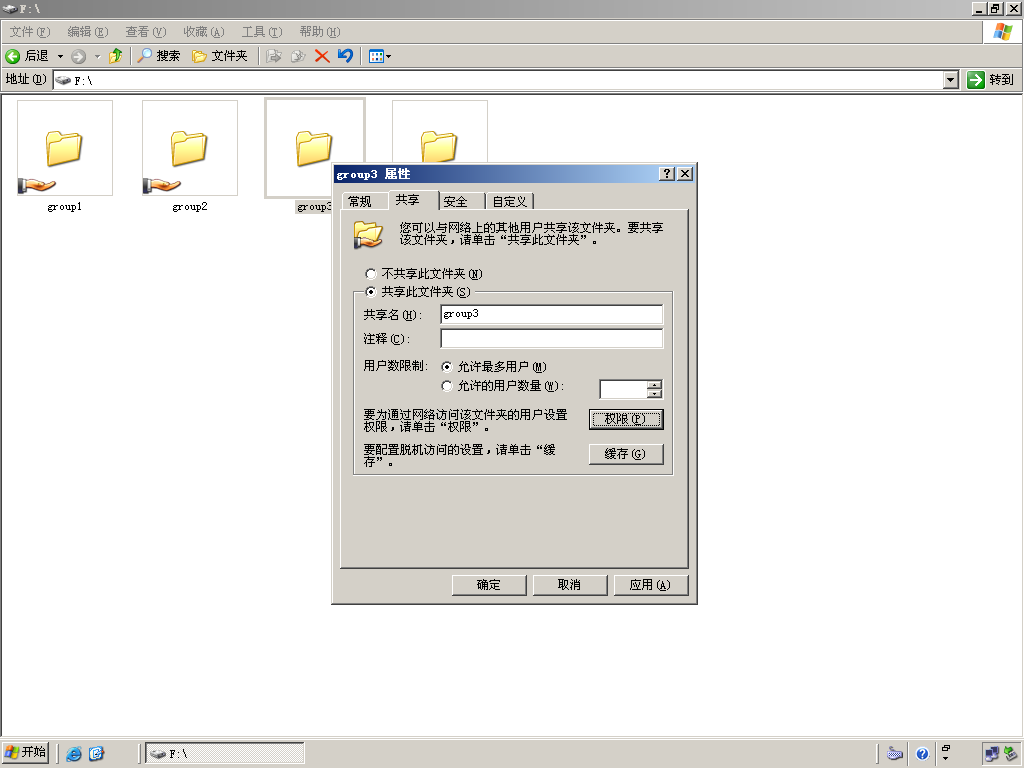Click the Copy To toolbar icon
This screenshot has height=768, width=1024.
tap(298, 56)
